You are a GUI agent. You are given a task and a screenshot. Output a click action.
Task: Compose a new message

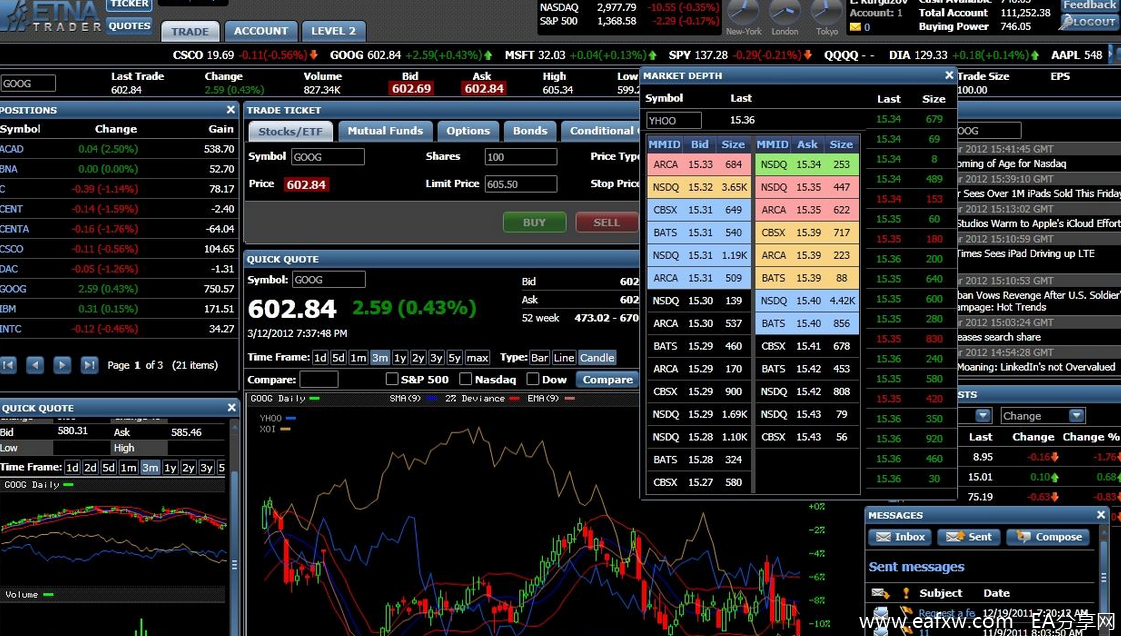[x=1049, y=537]
